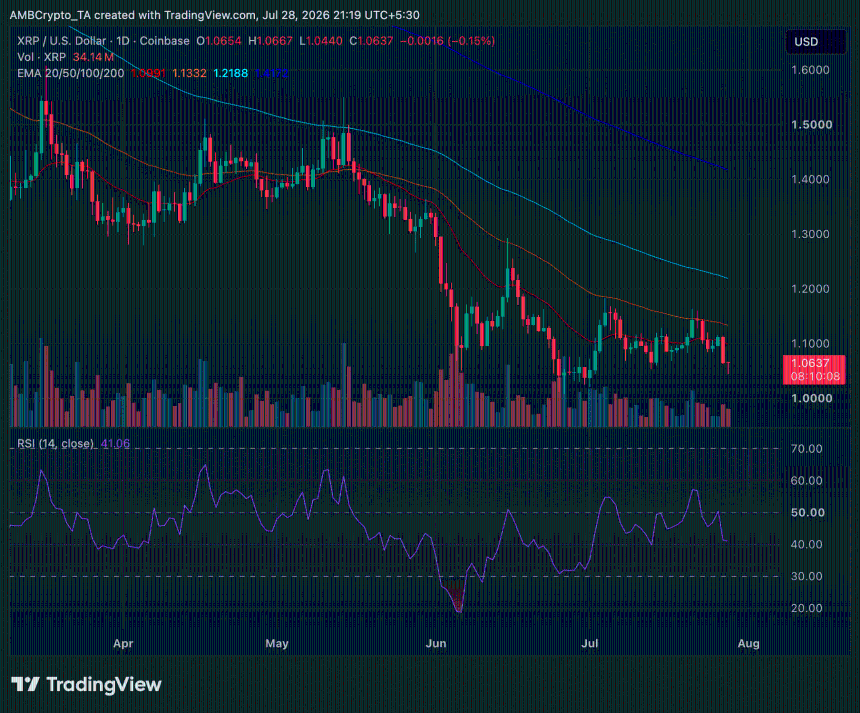Click the price change −0.0016 (−0.15%)
This screenshot has width=860, height=713.
(x=448, y=41)
